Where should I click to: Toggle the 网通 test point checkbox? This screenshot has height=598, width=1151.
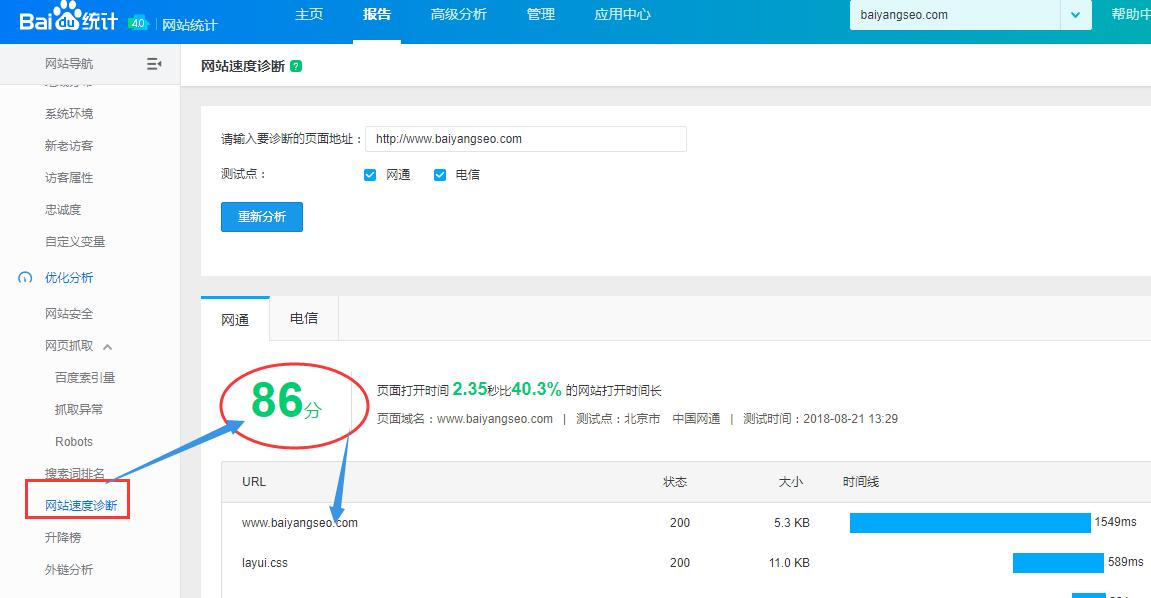tap(370, 175)
